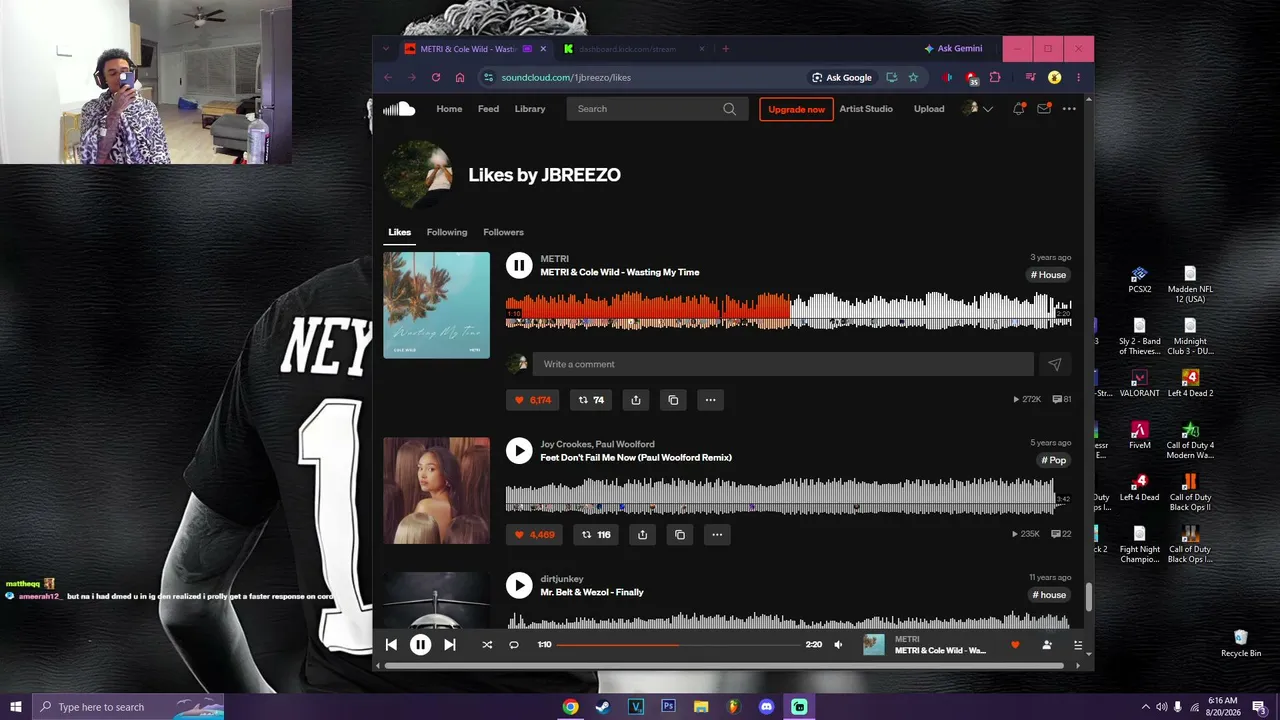Open Artist Studio link
Image resolution: width=1280 pixels, height=720 pixels.
coord(866,109)
